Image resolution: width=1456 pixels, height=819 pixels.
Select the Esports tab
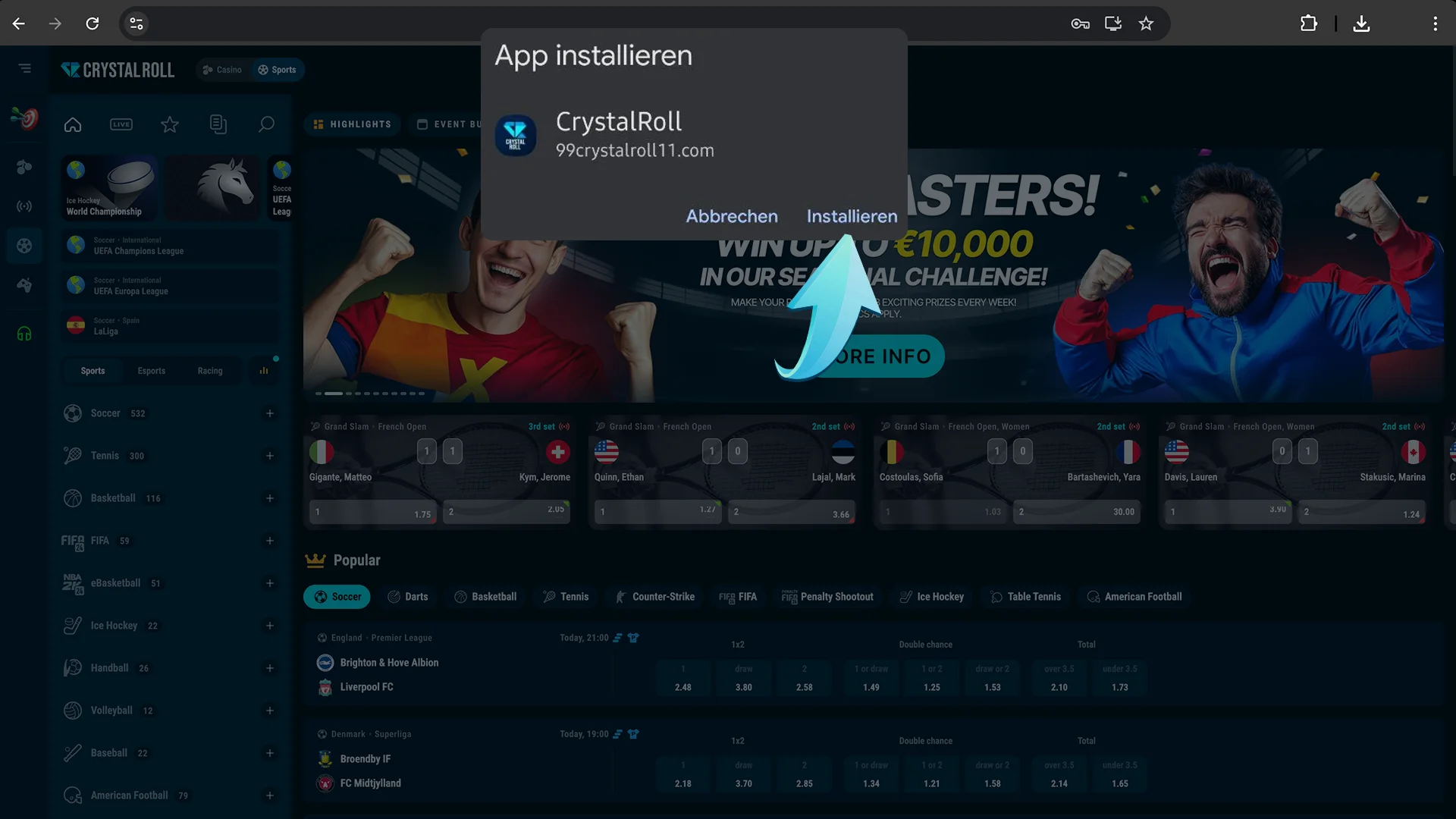pyautogui.click(x=152, y=371)
